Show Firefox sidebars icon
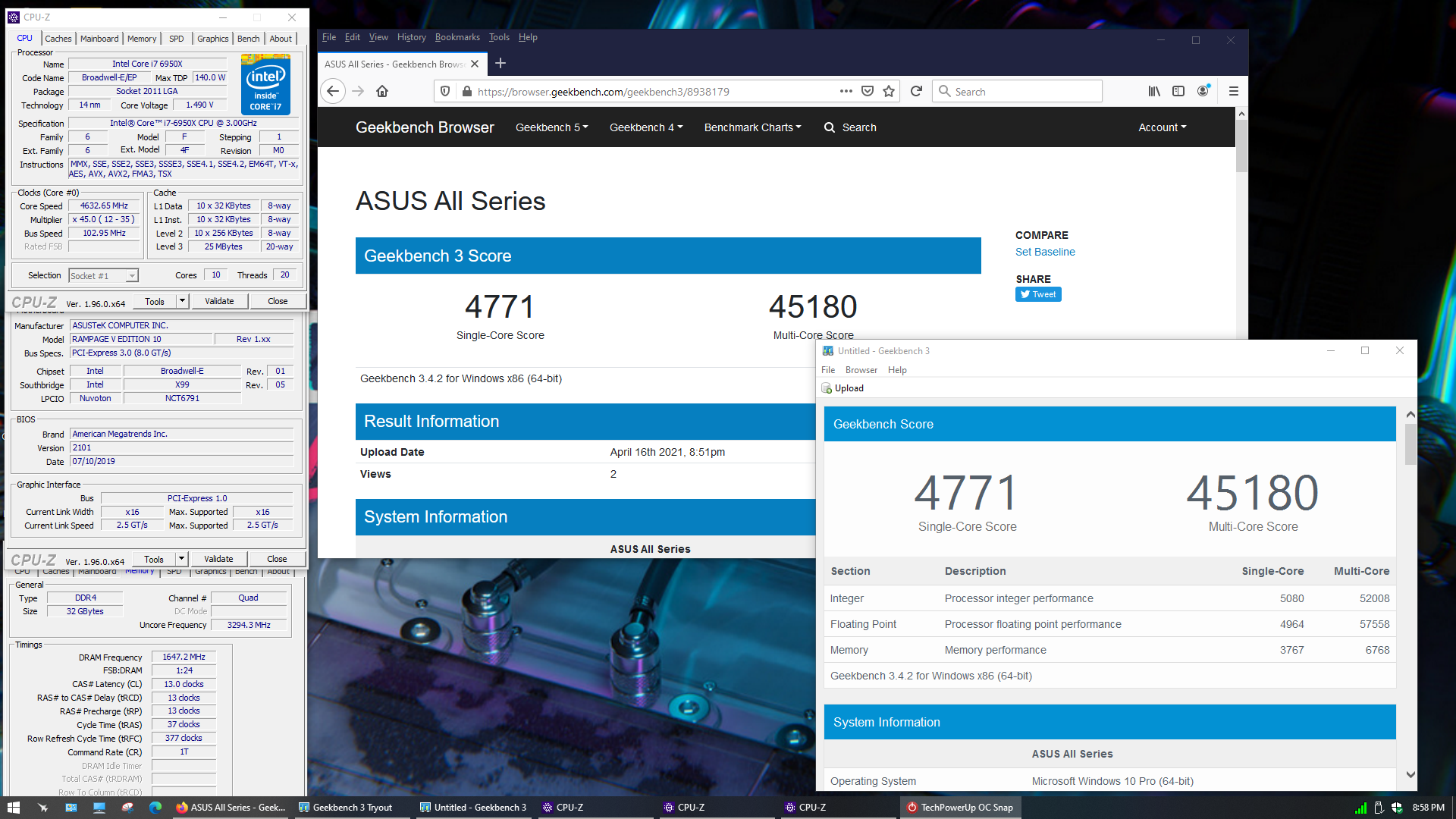Screen dimensions: 1456x819 coord(1178,91)
